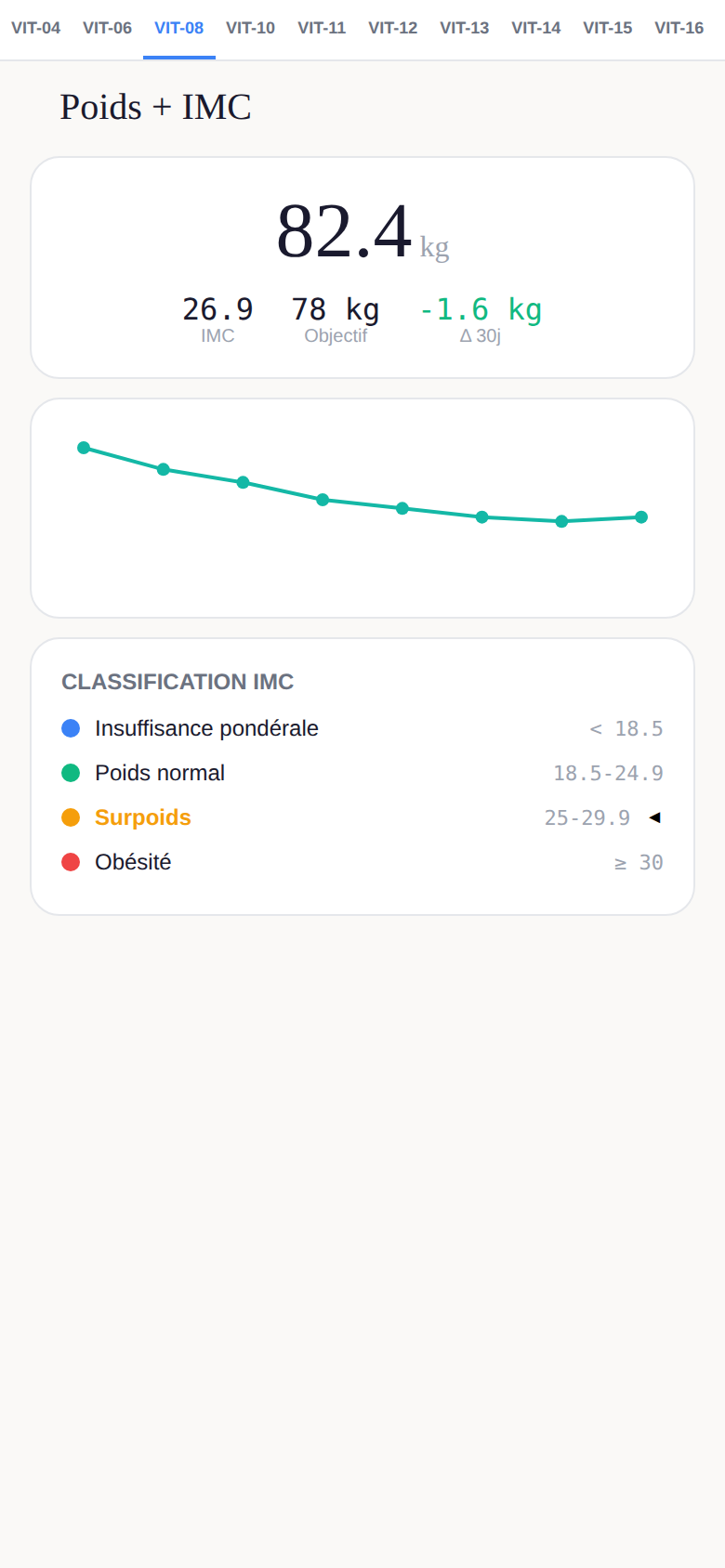This screenshot has height=1568, width=725.
Task: Select the first data point on weight chart
Action: [x=84, y=448]
